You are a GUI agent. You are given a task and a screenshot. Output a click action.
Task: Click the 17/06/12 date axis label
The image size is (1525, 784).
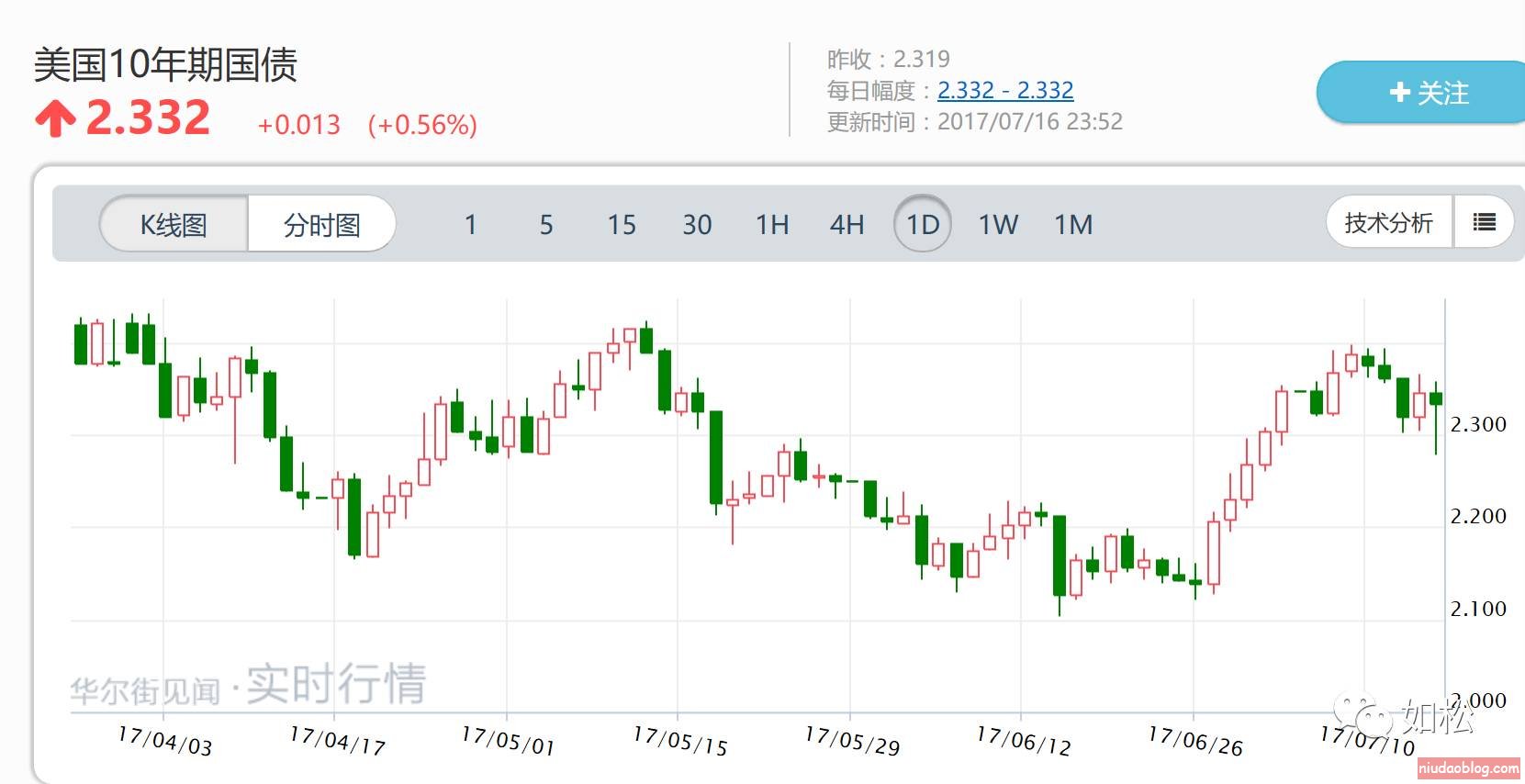pos(1024,740)
